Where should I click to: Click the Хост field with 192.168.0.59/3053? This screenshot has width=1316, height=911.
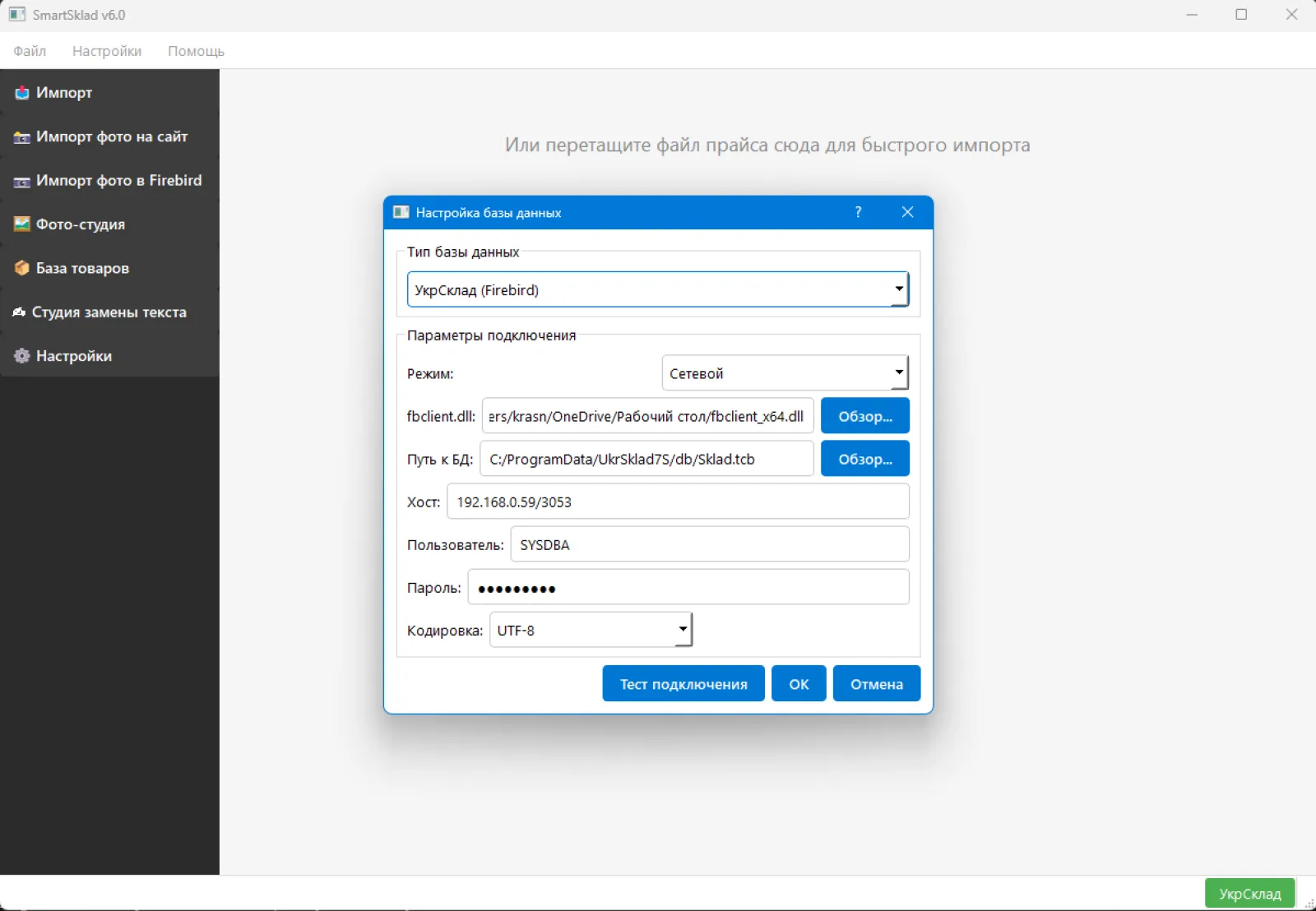(678, 502)
